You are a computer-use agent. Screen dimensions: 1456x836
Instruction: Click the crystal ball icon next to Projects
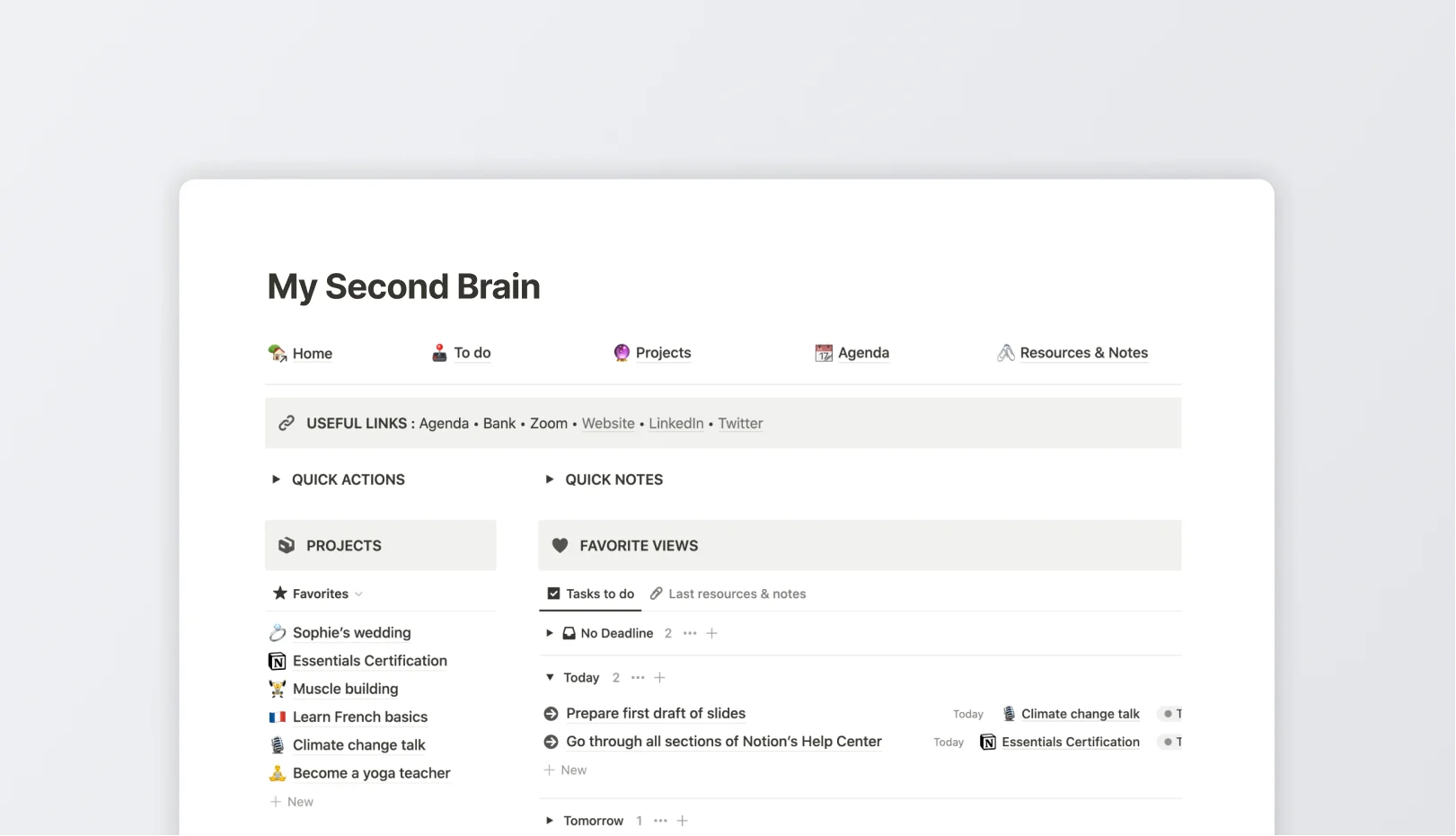pyautogui.click(x=621, y=353)
